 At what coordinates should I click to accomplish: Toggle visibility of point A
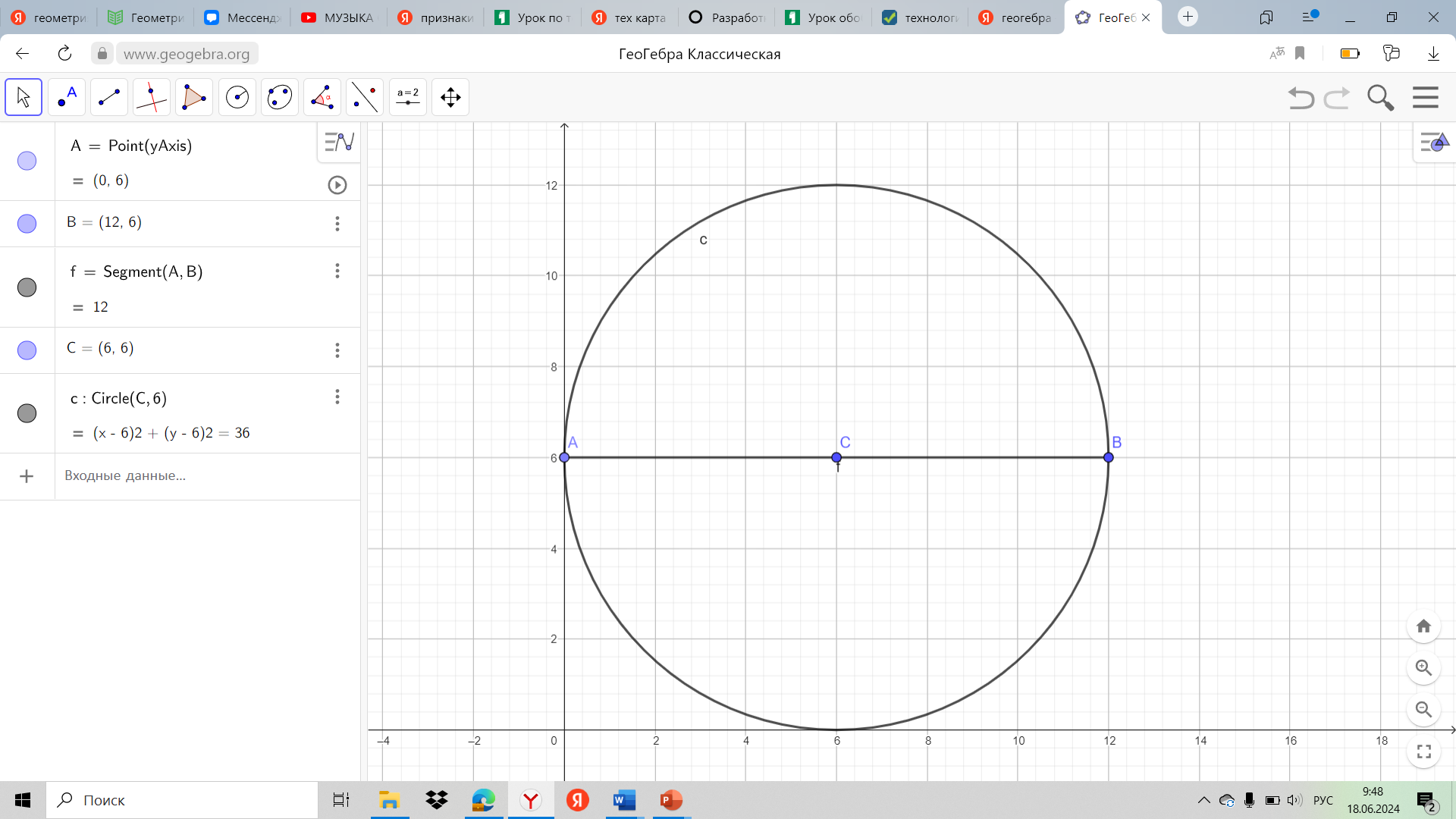click(x=27, y=161)
